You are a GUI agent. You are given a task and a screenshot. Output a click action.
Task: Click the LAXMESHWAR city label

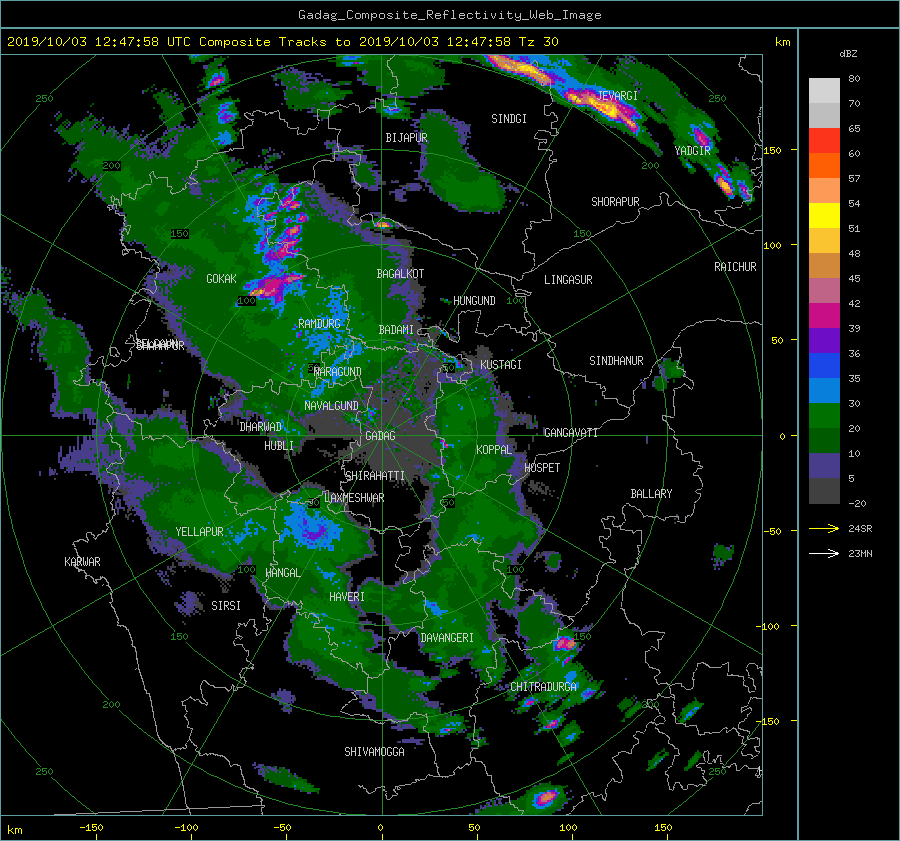pyautogui.click(x=354, y=498)
